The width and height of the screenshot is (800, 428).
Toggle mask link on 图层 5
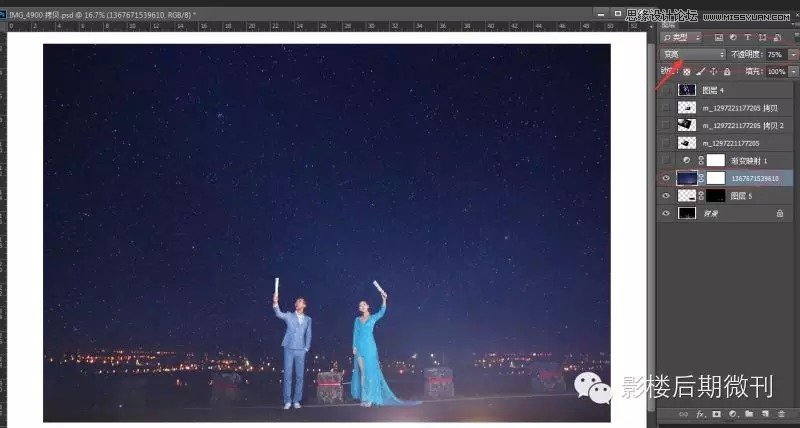pos(702,196)
